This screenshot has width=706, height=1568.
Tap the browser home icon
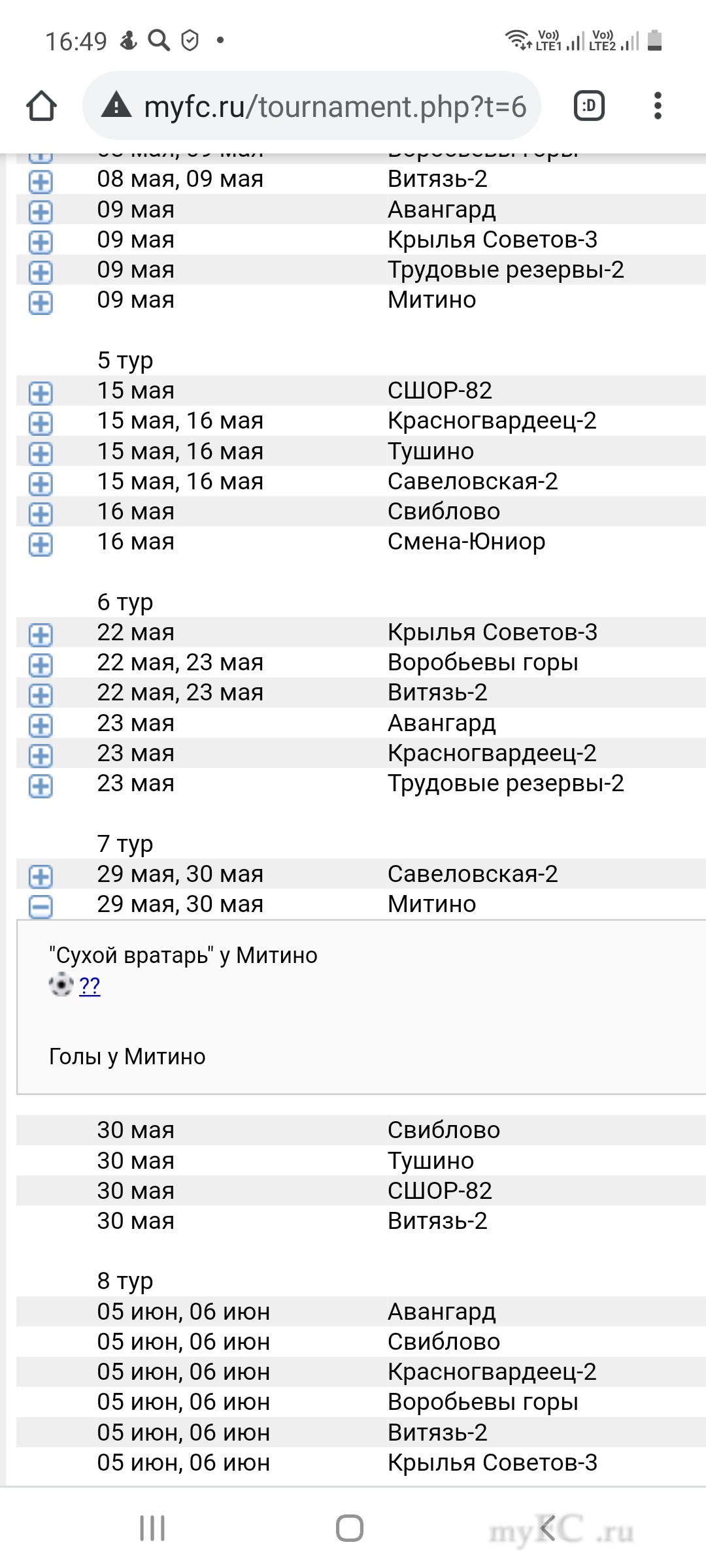coord(41,106)
